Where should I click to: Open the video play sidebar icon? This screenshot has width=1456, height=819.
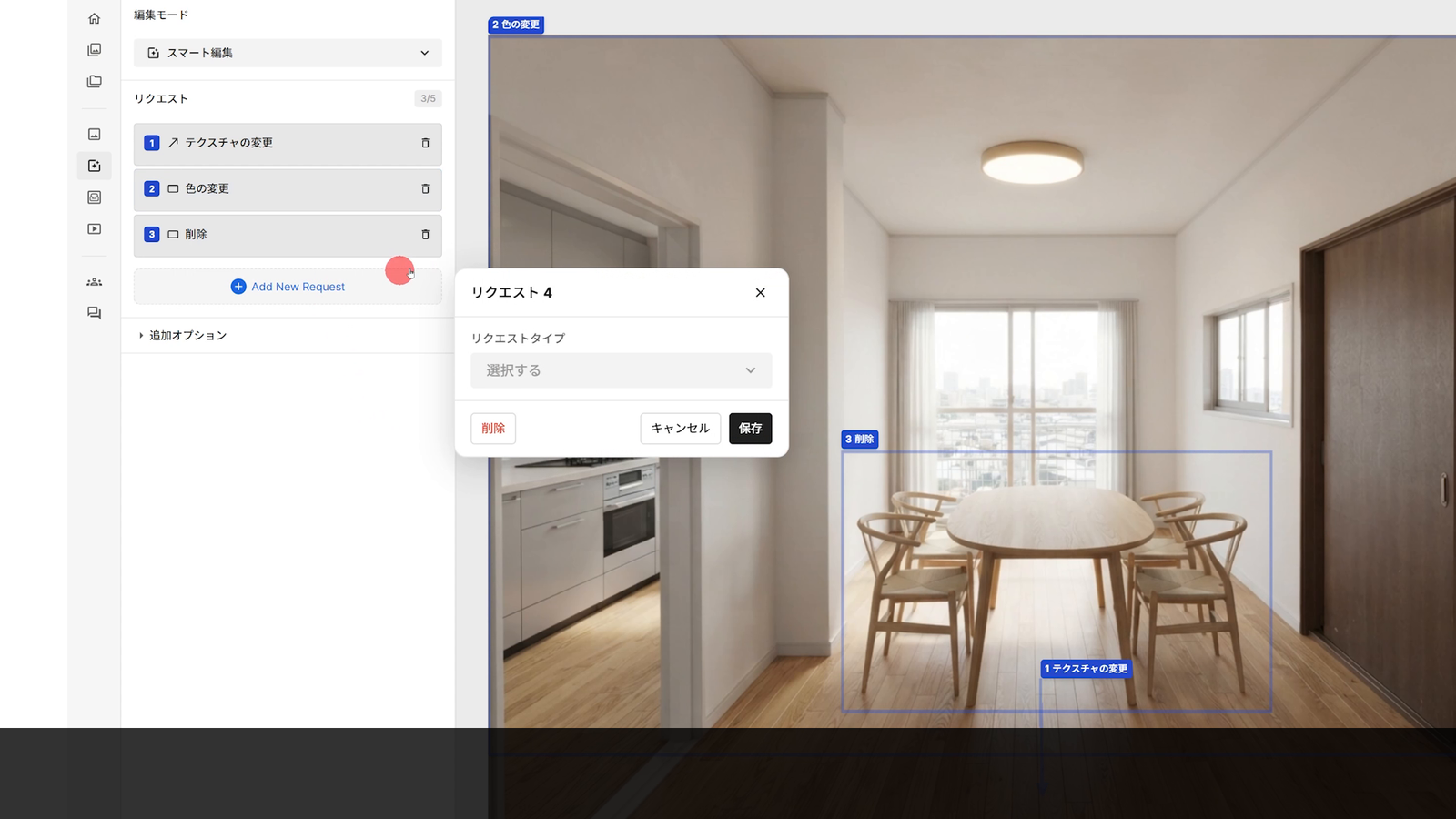(94, 228)
